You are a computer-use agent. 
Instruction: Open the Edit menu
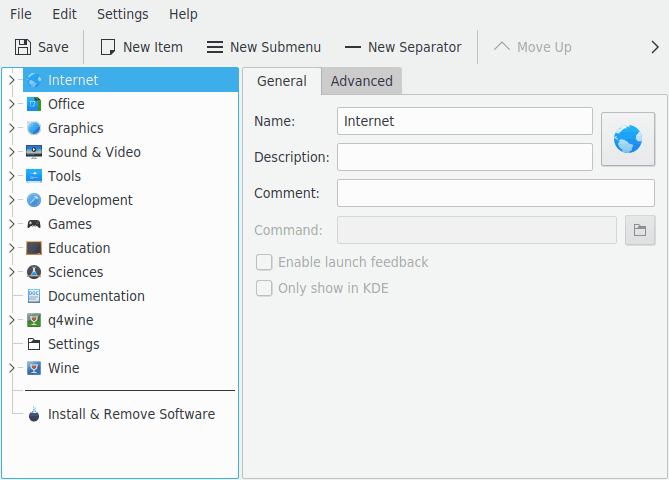(64, 14)
